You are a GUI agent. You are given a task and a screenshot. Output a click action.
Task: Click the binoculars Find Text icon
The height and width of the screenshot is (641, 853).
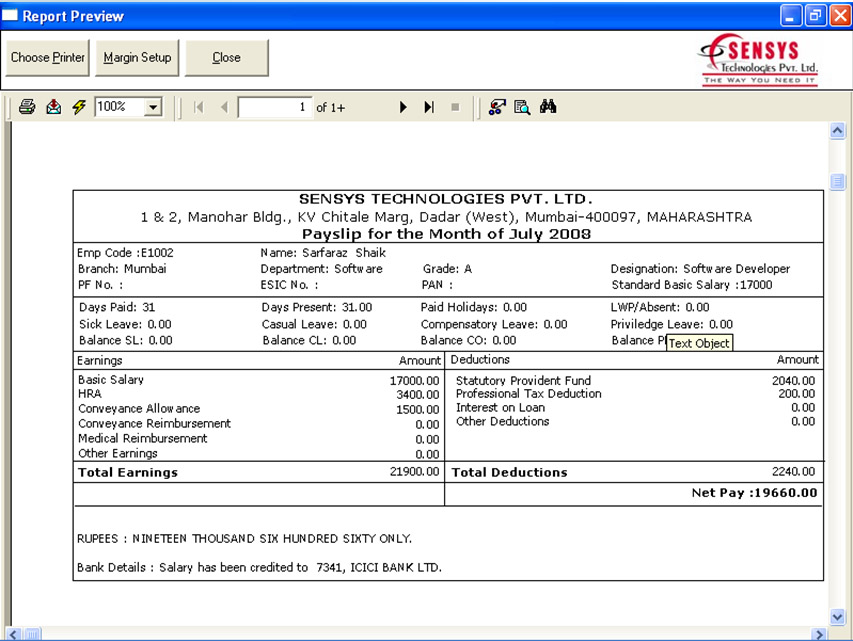pyautogui.click(x=548, y=107)
